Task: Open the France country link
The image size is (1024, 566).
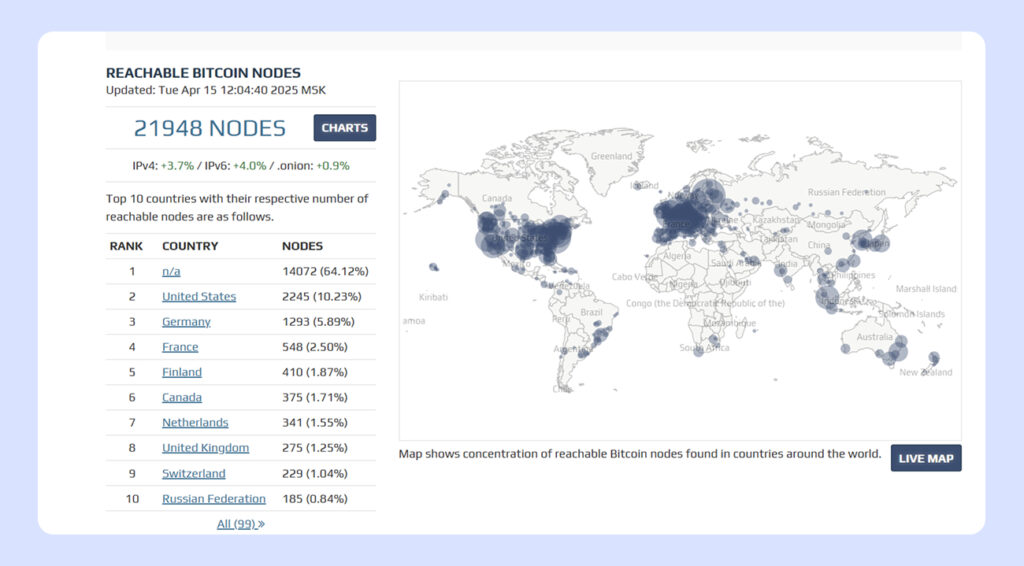Action: 180,347
